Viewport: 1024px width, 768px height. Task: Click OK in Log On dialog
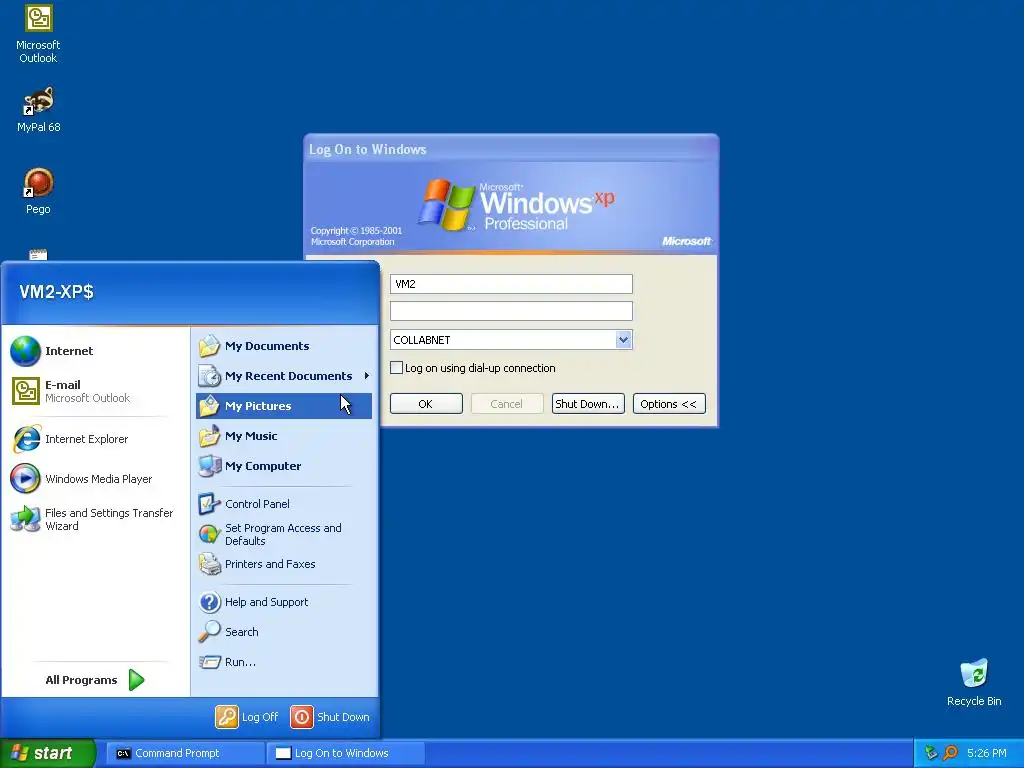click(x=426, y=404)
